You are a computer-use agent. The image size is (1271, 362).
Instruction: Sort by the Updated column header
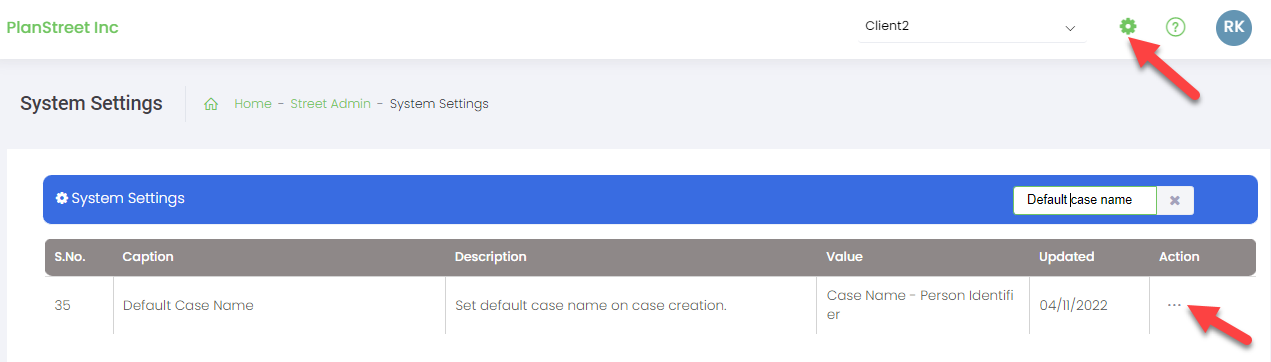point(1066,257)
